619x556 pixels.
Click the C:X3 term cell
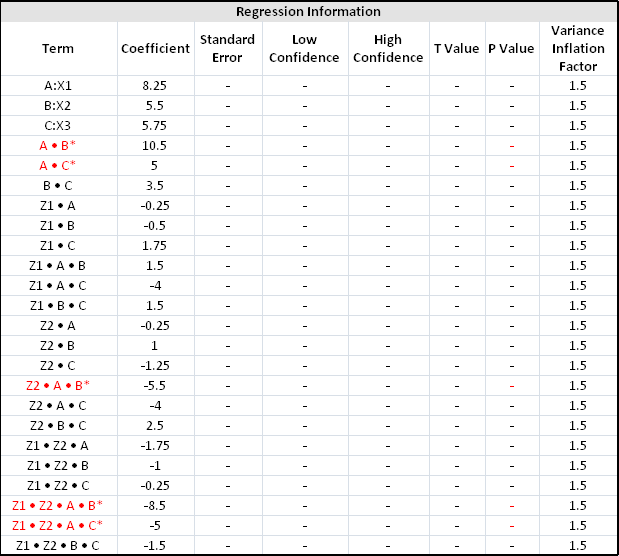58,125
